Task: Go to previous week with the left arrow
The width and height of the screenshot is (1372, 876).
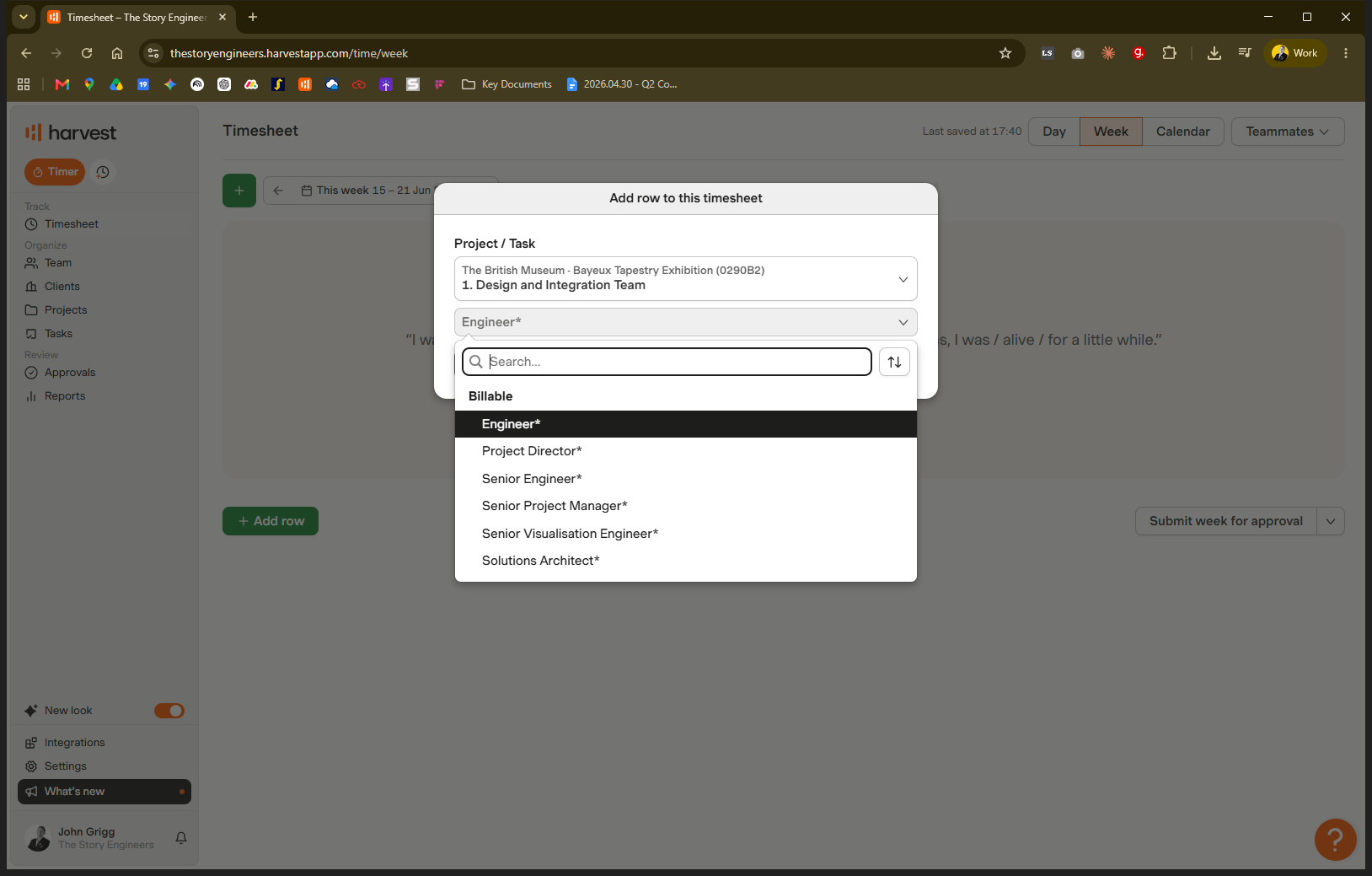Action: point(278,191)
